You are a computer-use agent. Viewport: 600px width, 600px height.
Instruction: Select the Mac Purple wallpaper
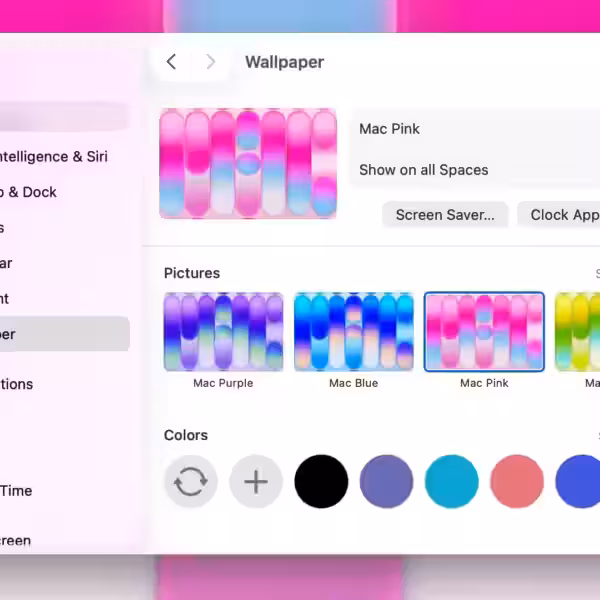coord(223,332)
